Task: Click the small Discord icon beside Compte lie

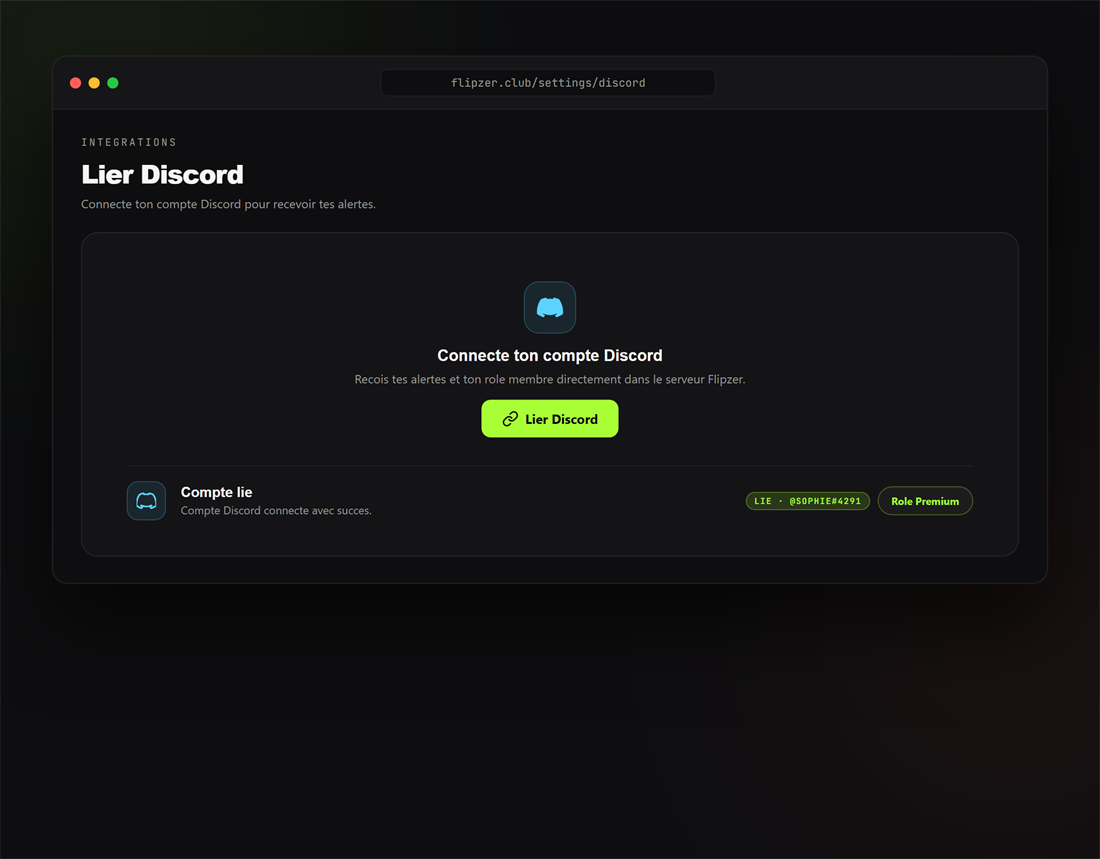Action: tap(146, 500)
